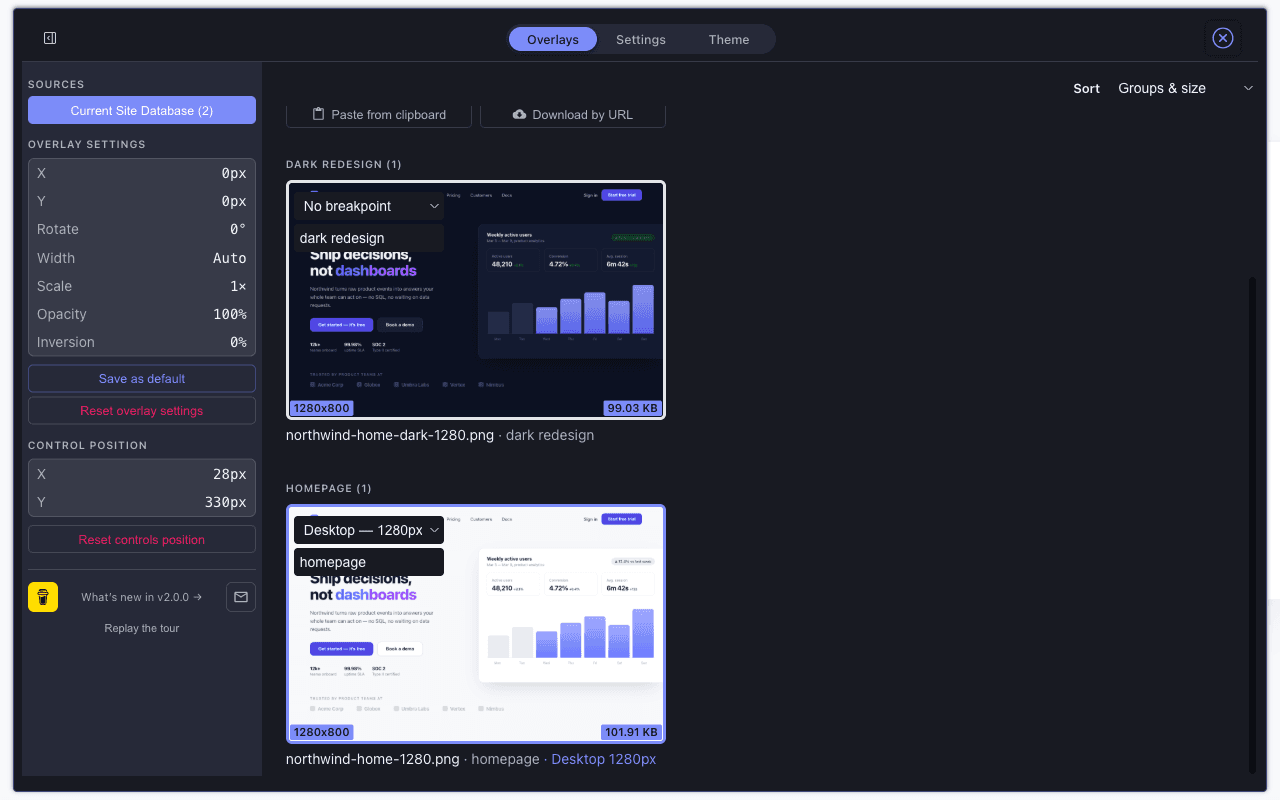
Task: Click the DARK REDESIGN (1) group header
Action: click(344, 164)
